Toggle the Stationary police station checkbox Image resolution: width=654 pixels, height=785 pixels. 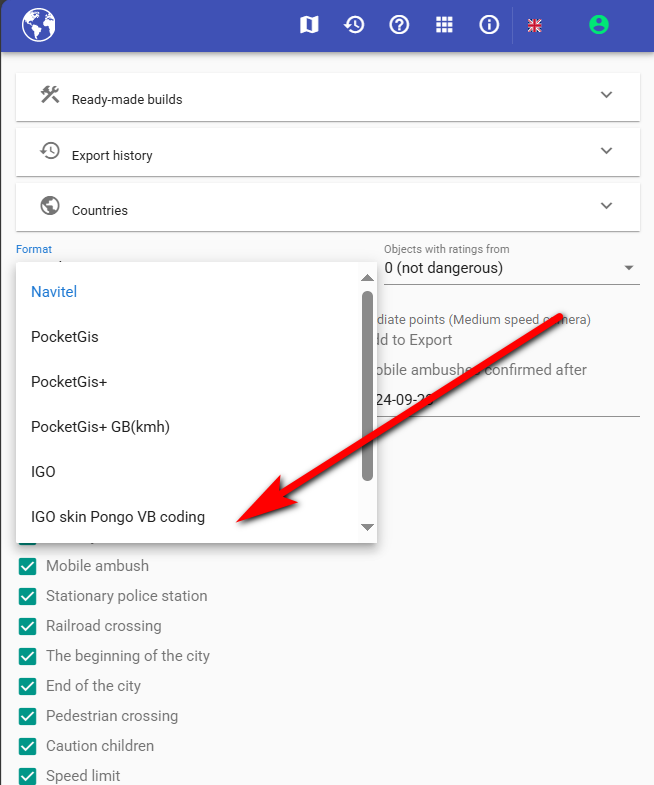(28, 596)
